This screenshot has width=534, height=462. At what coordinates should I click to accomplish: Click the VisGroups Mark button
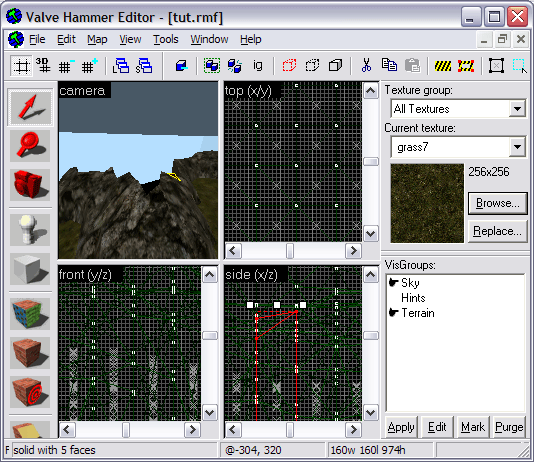473,427
